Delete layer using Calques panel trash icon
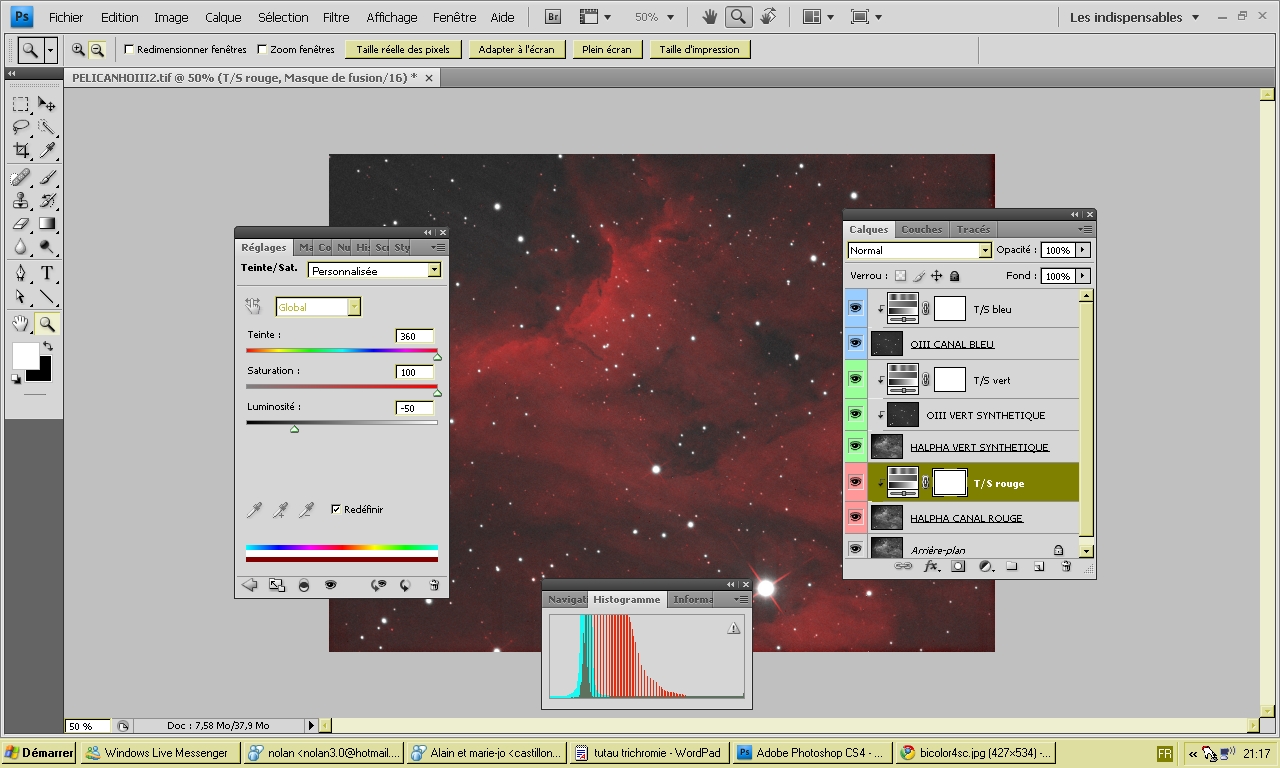1280x768 pixels. pos(1066,566)
